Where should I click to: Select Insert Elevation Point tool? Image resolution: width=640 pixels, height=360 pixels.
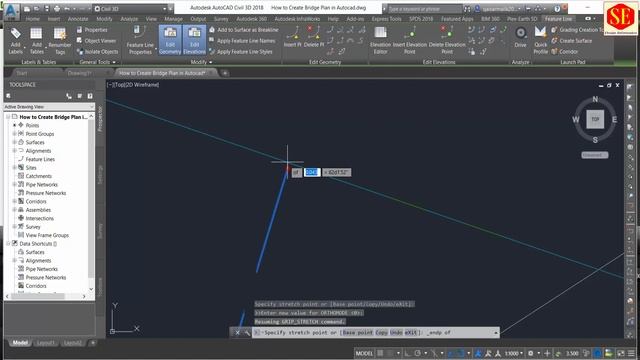tap(409, 40)
